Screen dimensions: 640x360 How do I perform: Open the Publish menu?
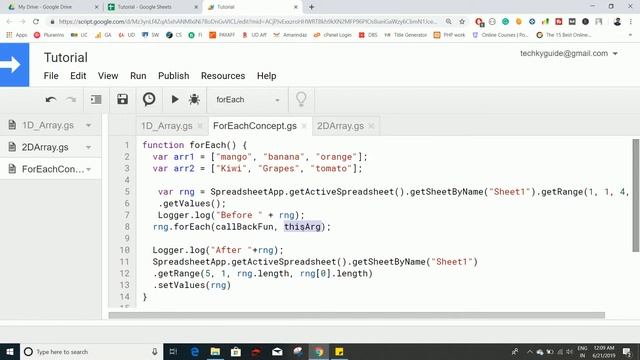pyautogui.click(x=173, y=76)
